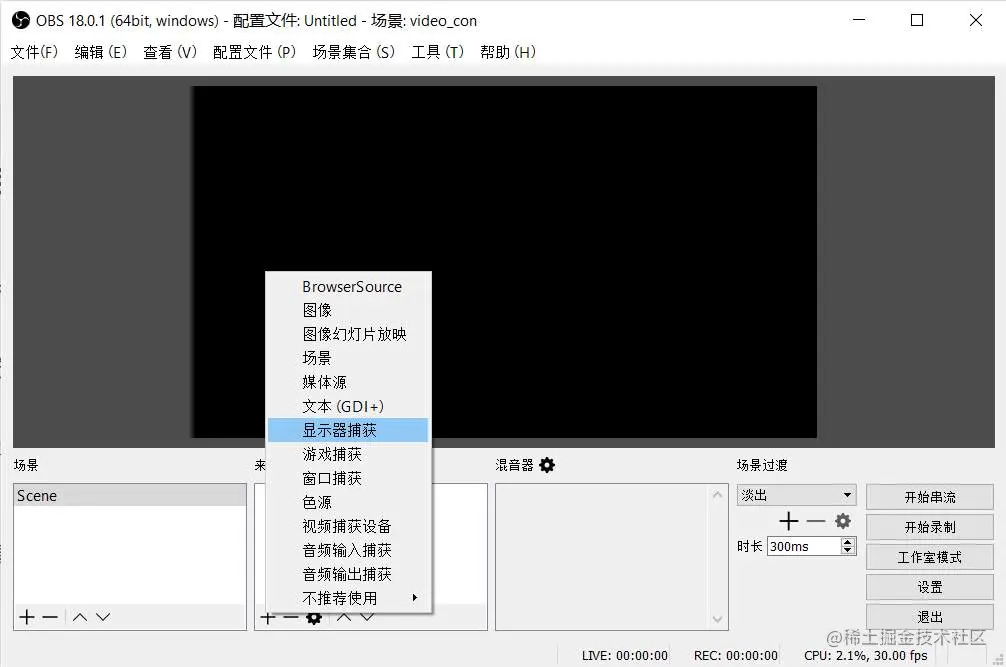Open the 配置文件(P) menu
This screenshot has width=1006, height=667.
[254, 52]
